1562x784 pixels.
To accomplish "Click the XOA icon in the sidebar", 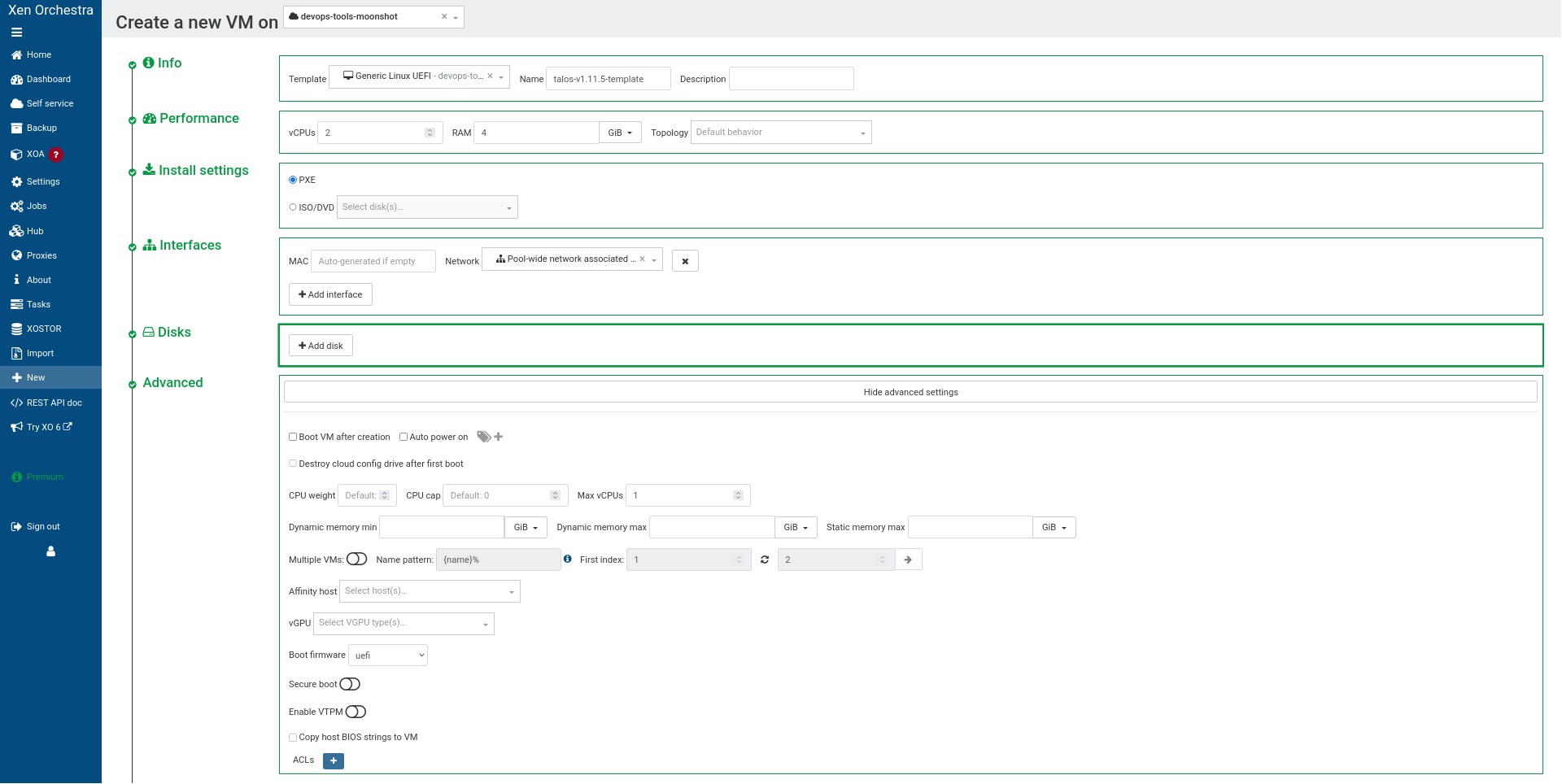I will tap(17, 155).
